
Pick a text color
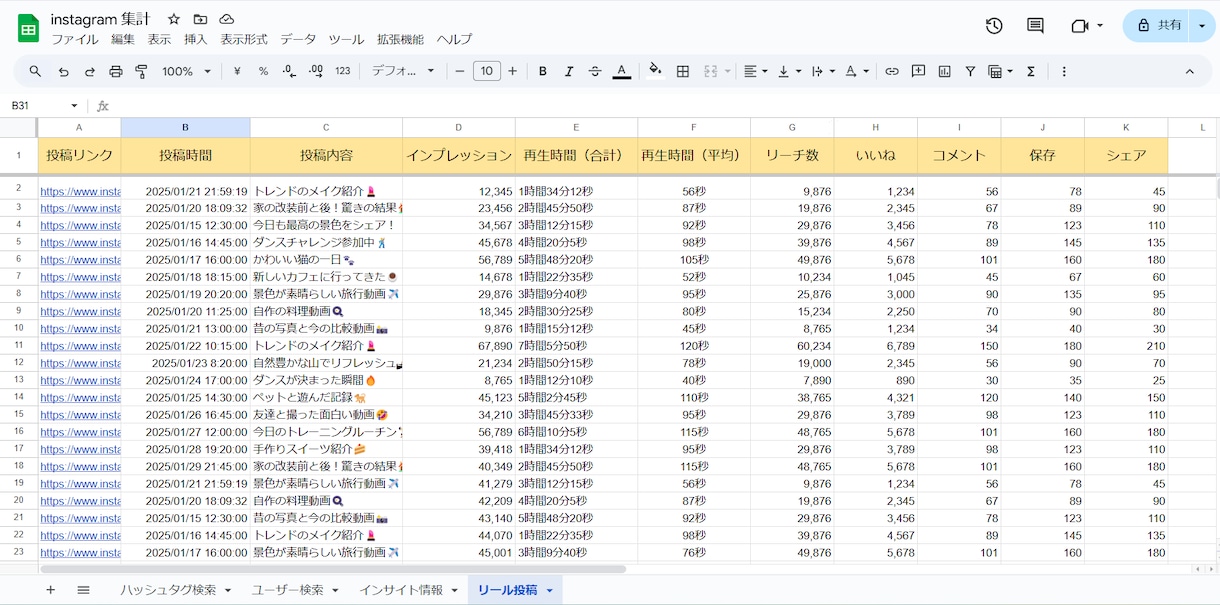click(x=621, y=71)
